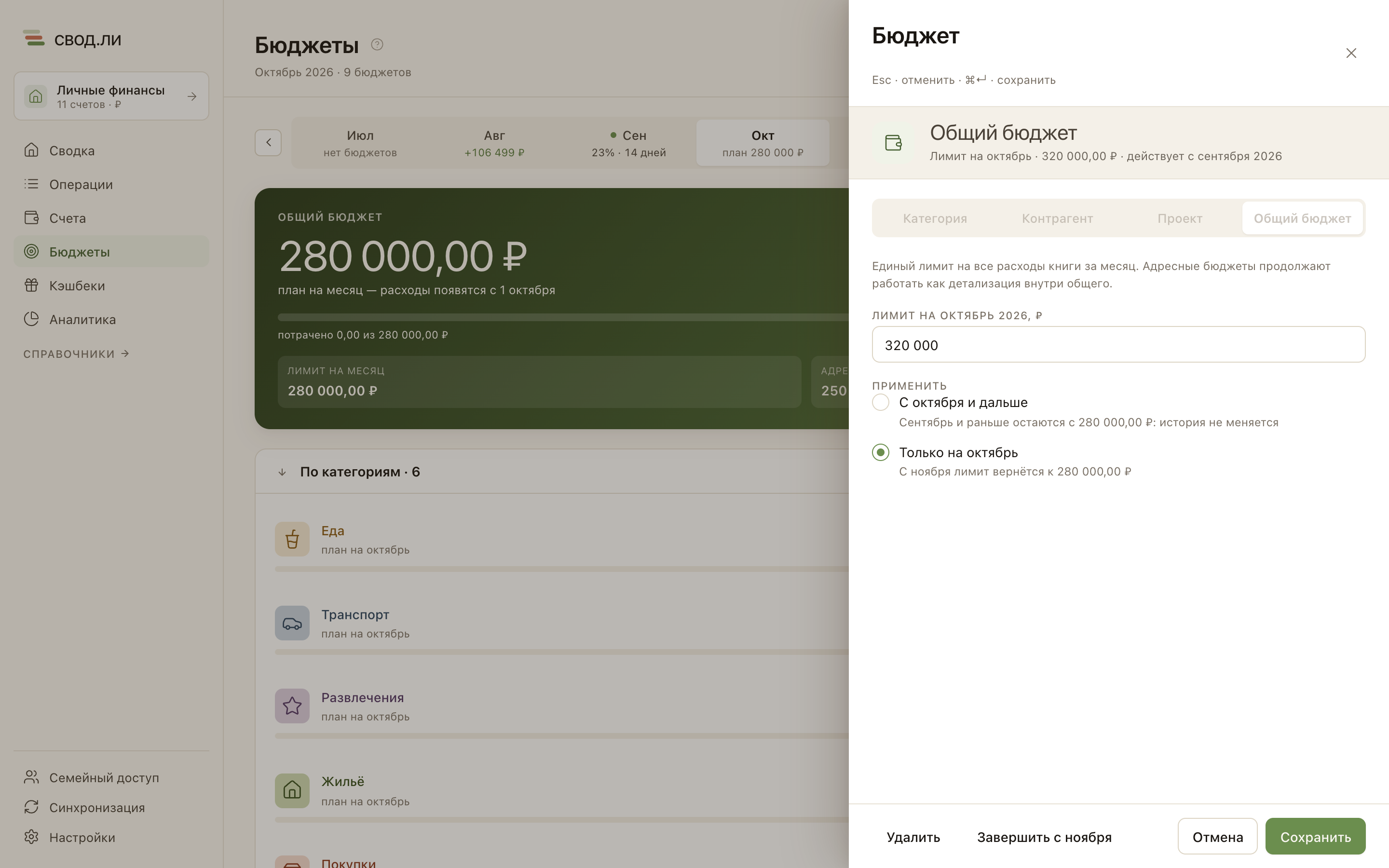Click 'Завершить с ноября' button
Screen dimensions: 1389x868
coord(1044,837)
